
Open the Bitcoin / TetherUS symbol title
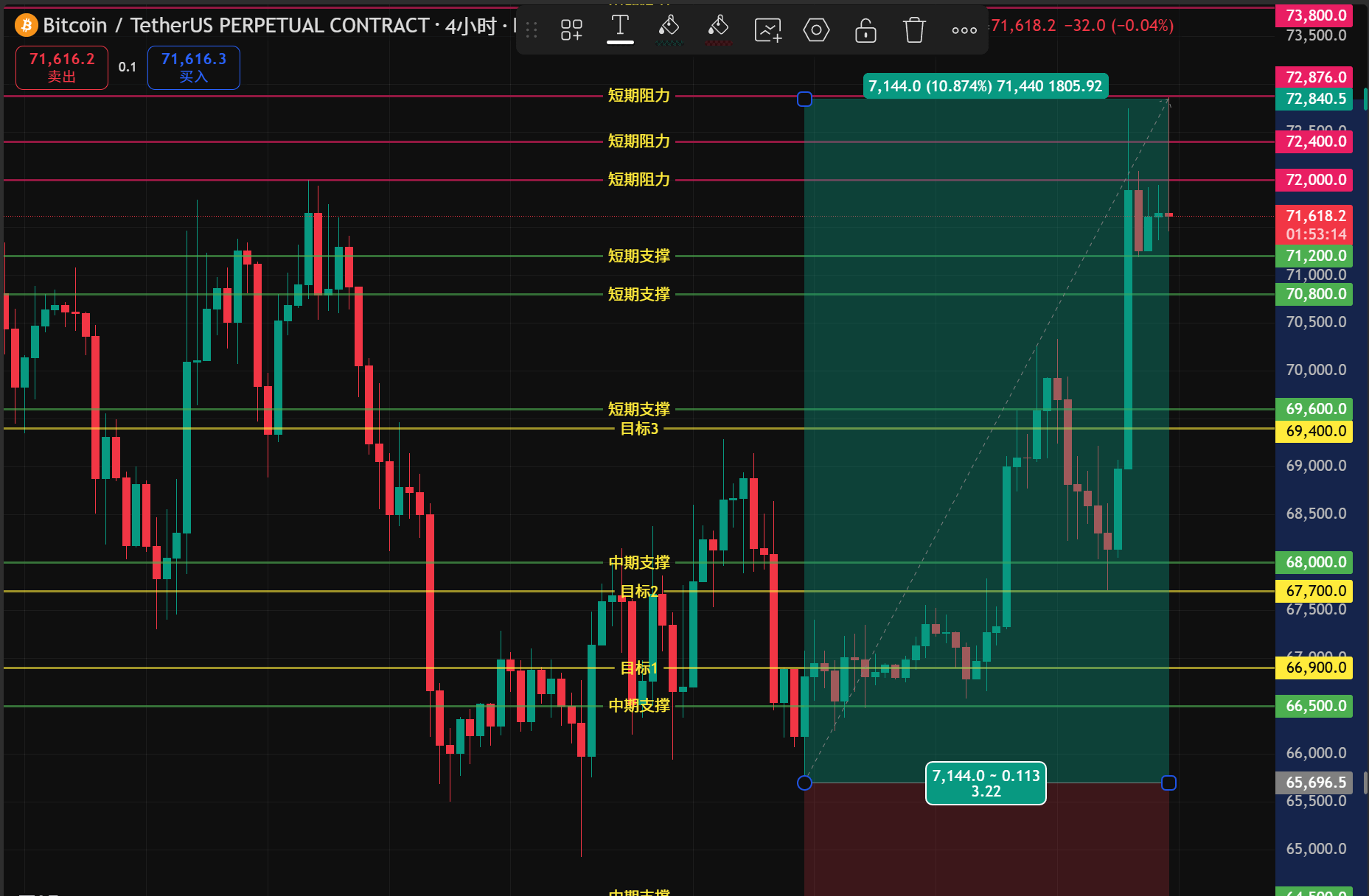coord(236,25)
